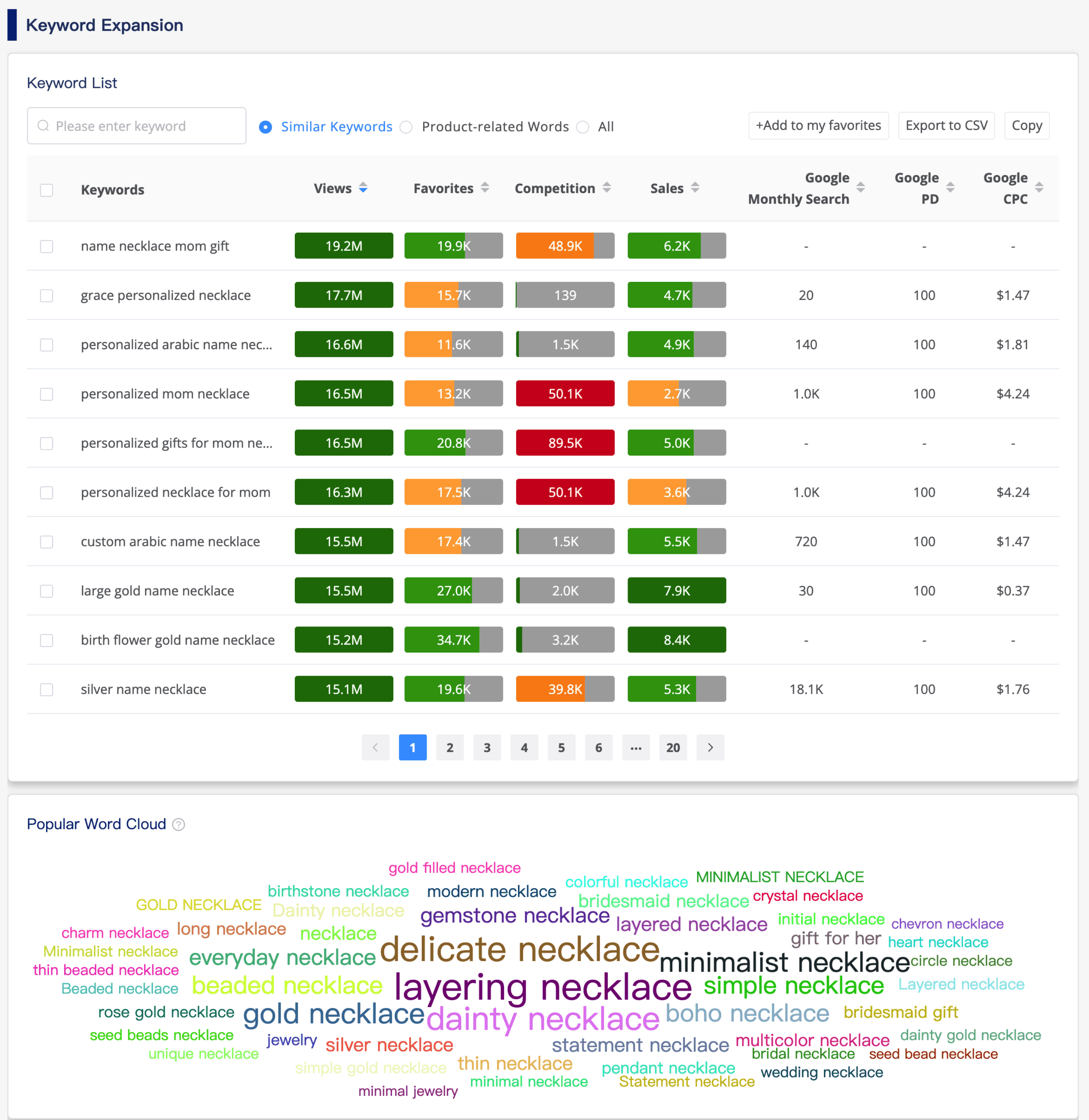Click the keyword search input field
This screenshot has height=1120, width=1089.
coord(136,126)
